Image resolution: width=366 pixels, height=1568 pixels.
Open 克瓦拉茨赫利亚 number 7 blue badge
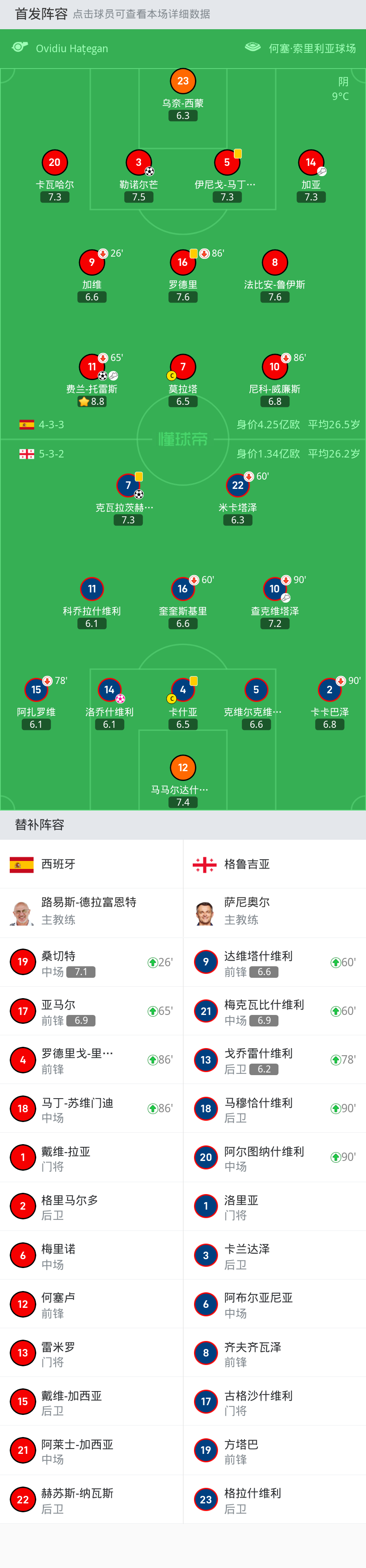pos(128,485)
